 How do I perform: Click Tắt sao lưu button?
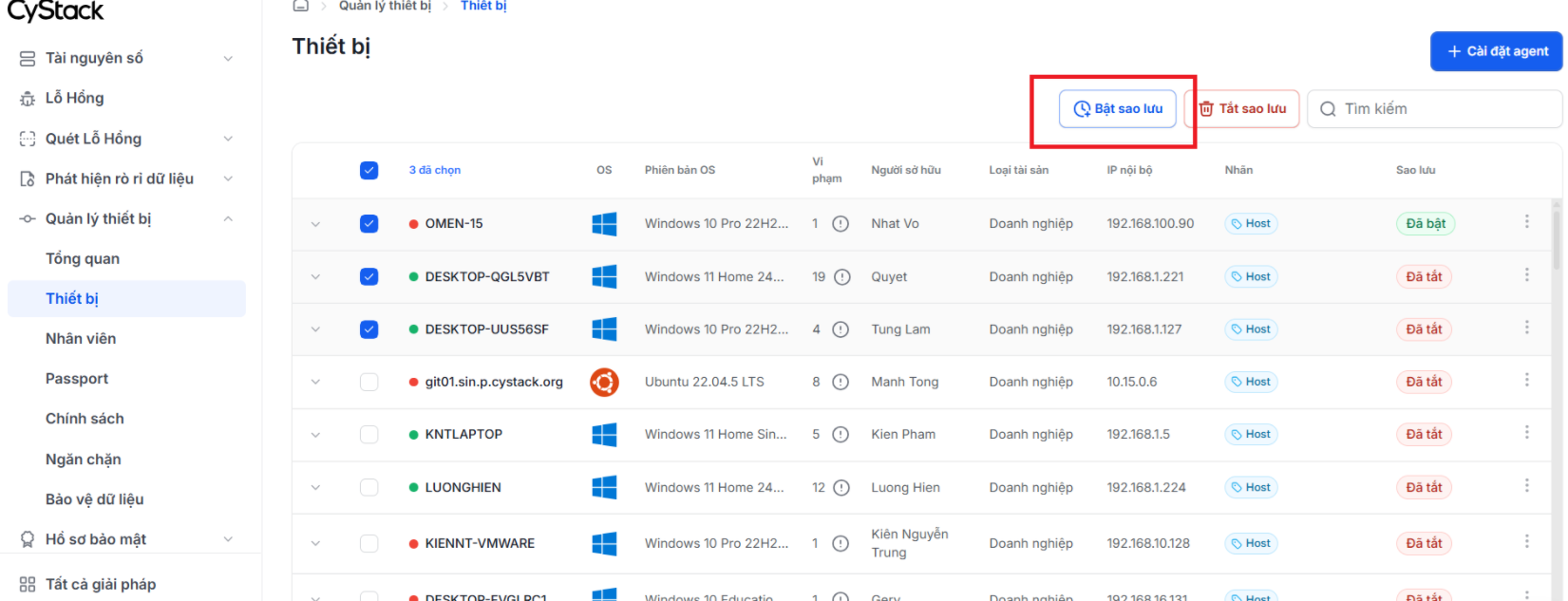coord(1242,109)
